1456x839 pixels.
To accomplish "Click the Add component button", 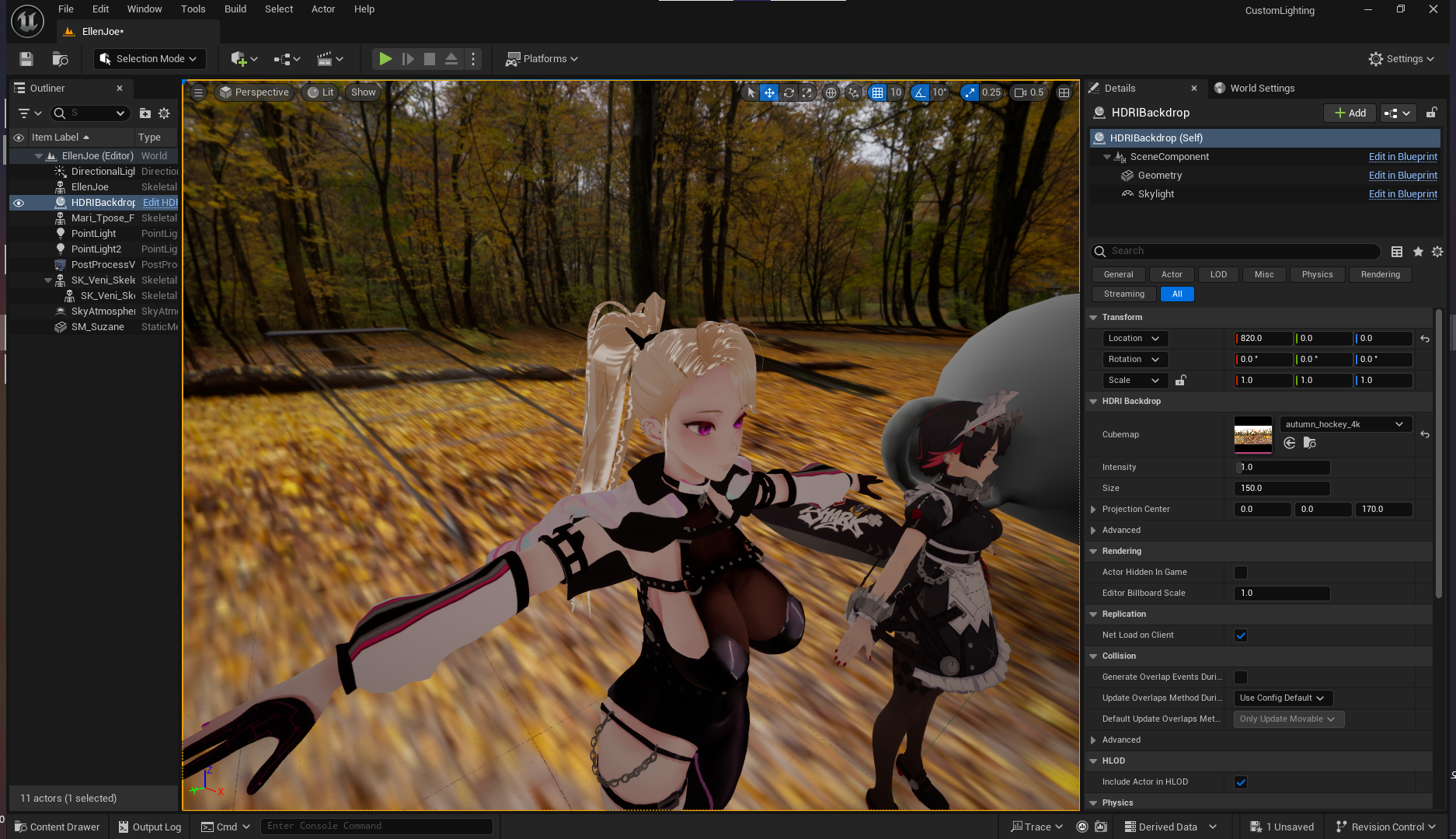I will point(1350,113).
